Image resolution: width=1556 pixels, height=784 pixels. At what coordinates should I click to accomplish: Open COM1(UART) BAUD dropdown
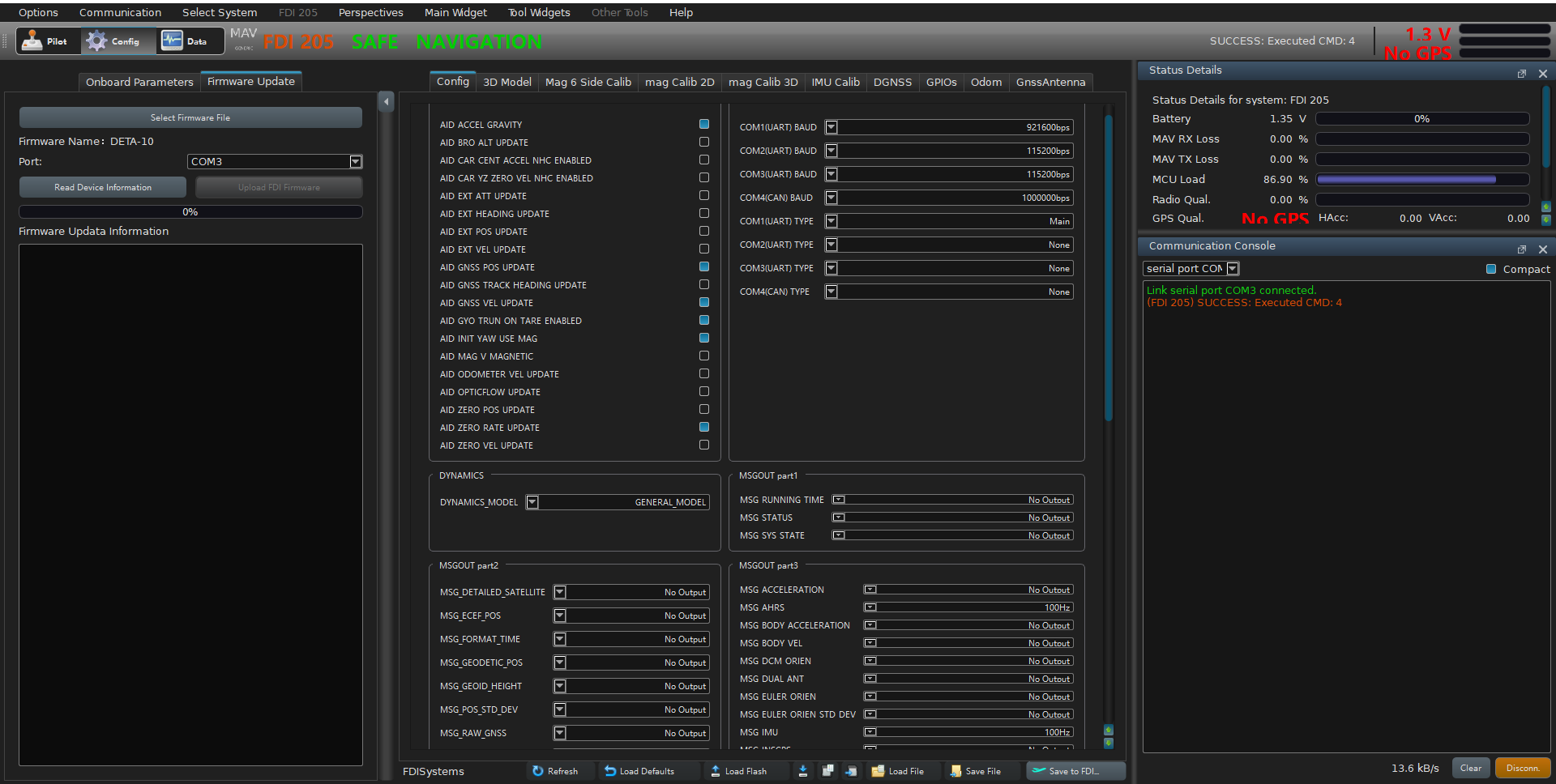click(x=949, y=127)
